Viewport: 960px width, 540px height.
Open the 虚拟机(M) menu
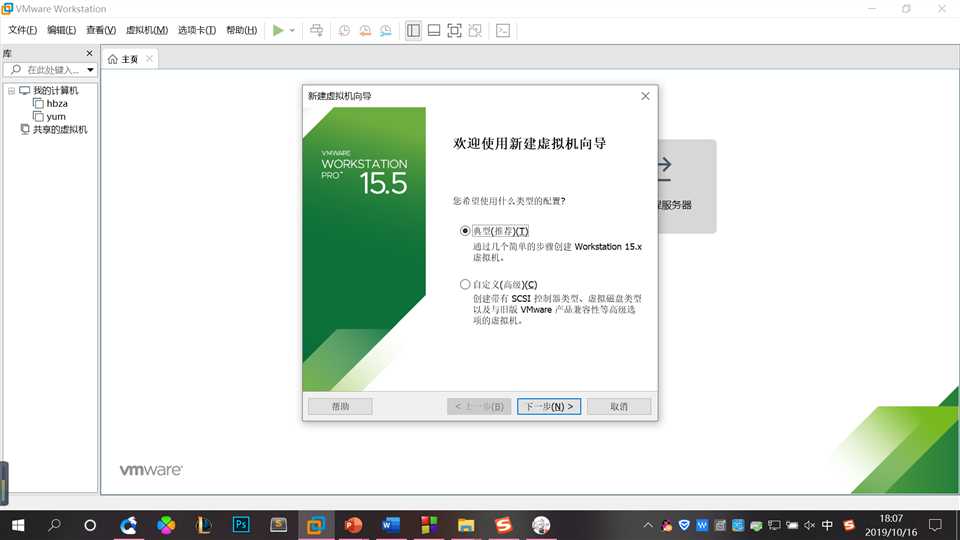pyautogui.click(x=147, y=30)
